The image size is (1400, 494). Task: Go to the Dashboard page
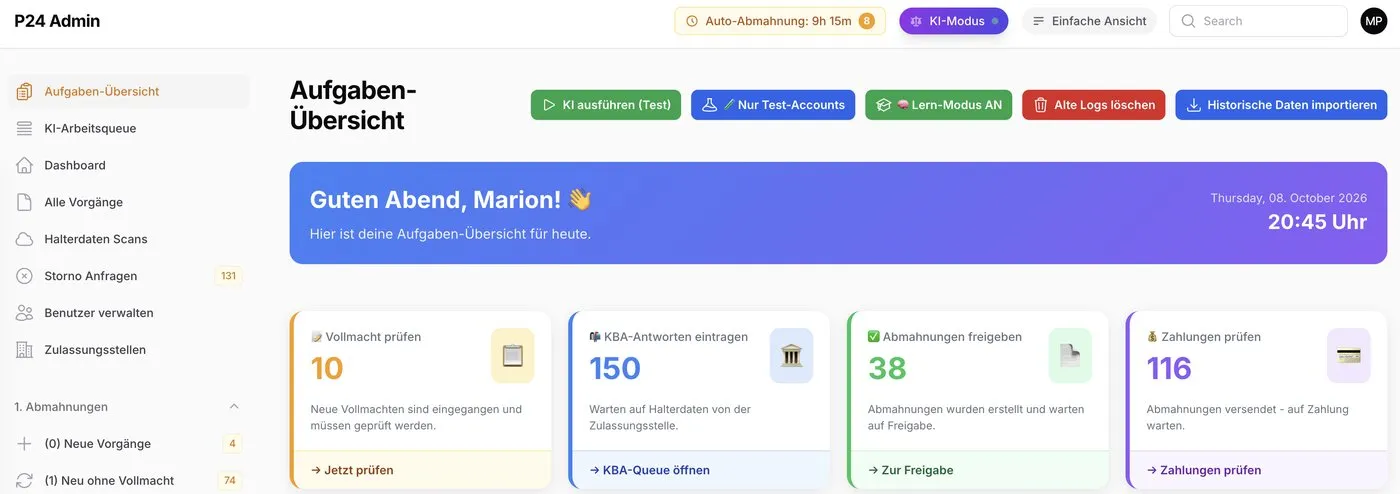[x=128, y=165]
